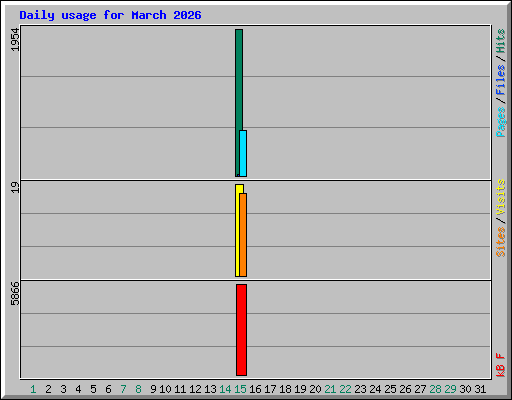The height and width of the screenshot is (400, 512).
Task: Click day 3 on the x-axis
Action: coord(63,389)
